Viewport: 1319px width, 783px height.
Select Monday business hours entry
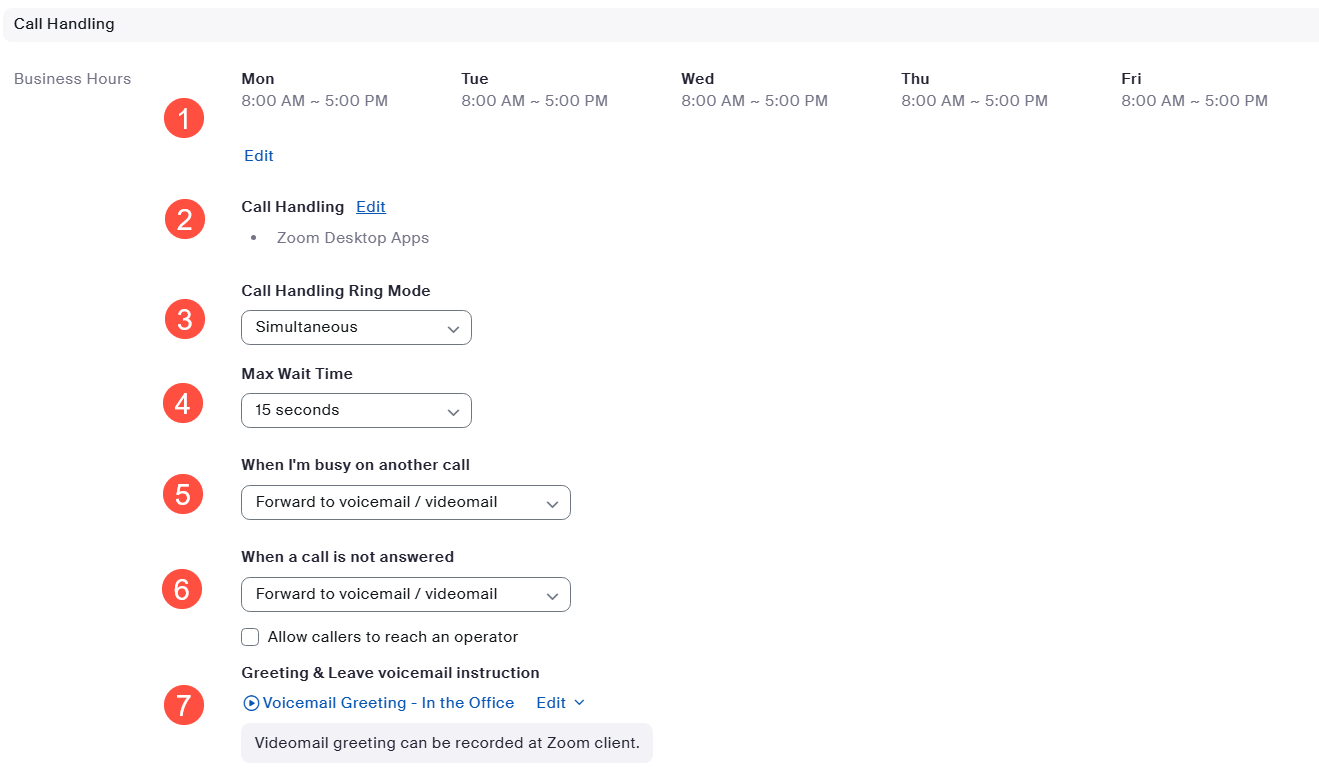(314, 90)
